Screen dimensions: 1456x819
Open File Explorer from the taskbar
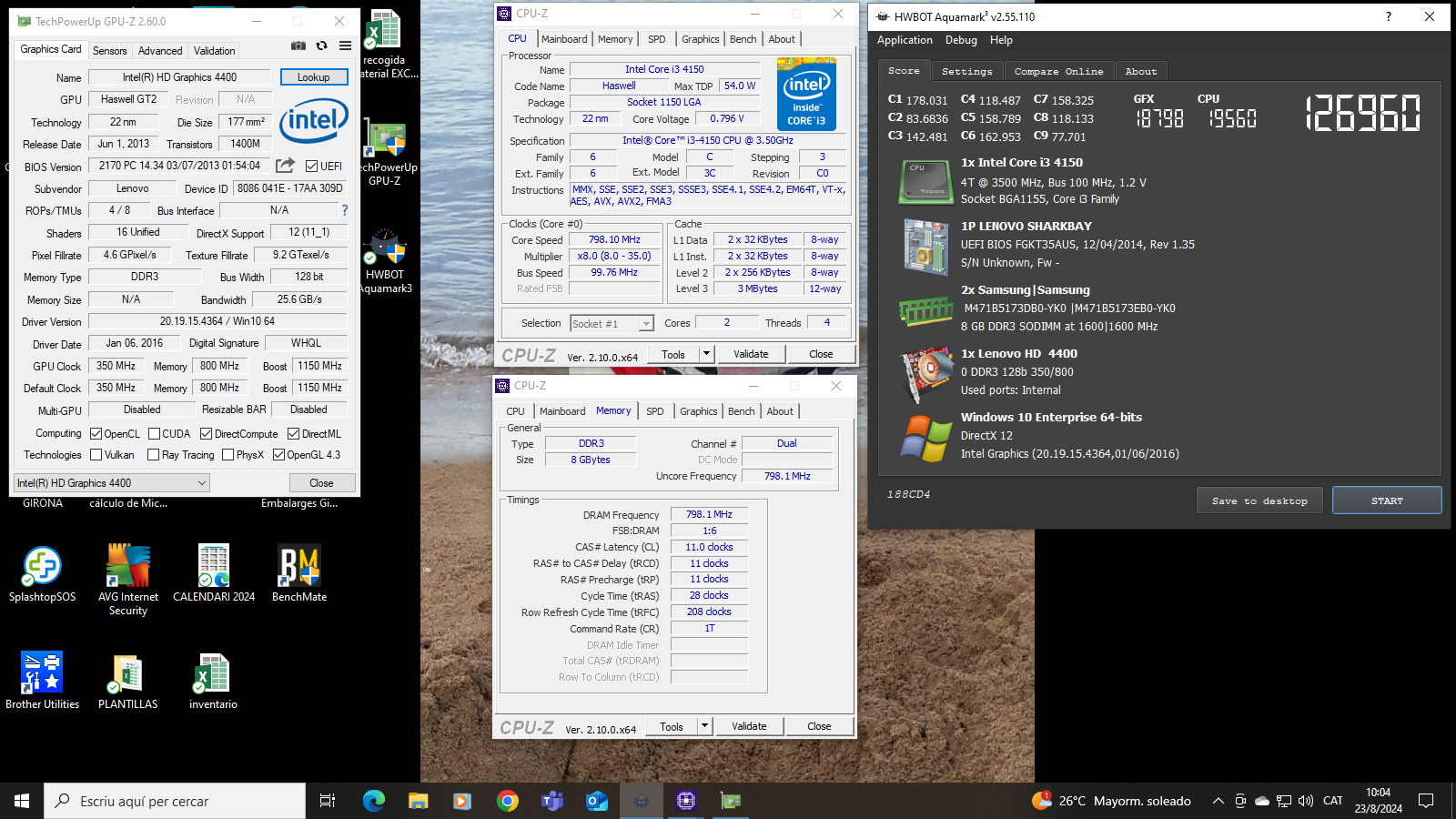coord(418,801)
